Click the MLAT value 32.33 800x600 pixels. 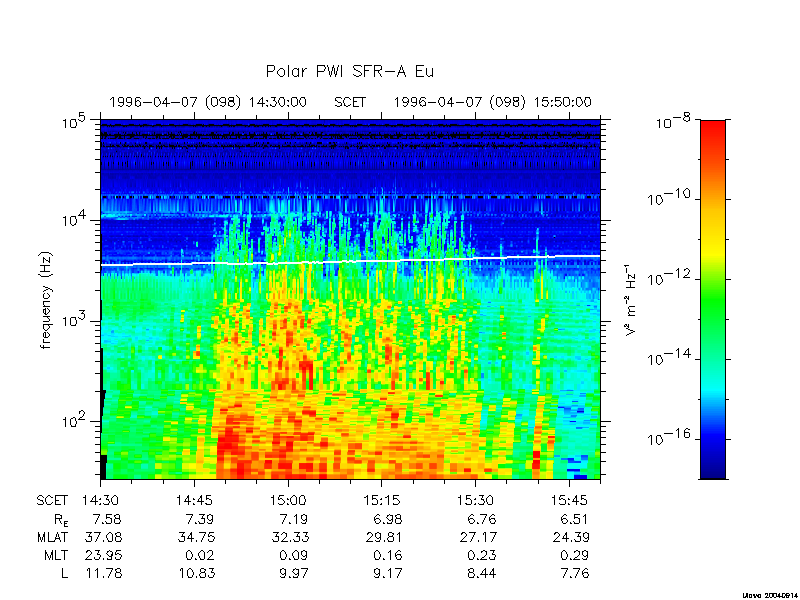click(x=290, y=537)
